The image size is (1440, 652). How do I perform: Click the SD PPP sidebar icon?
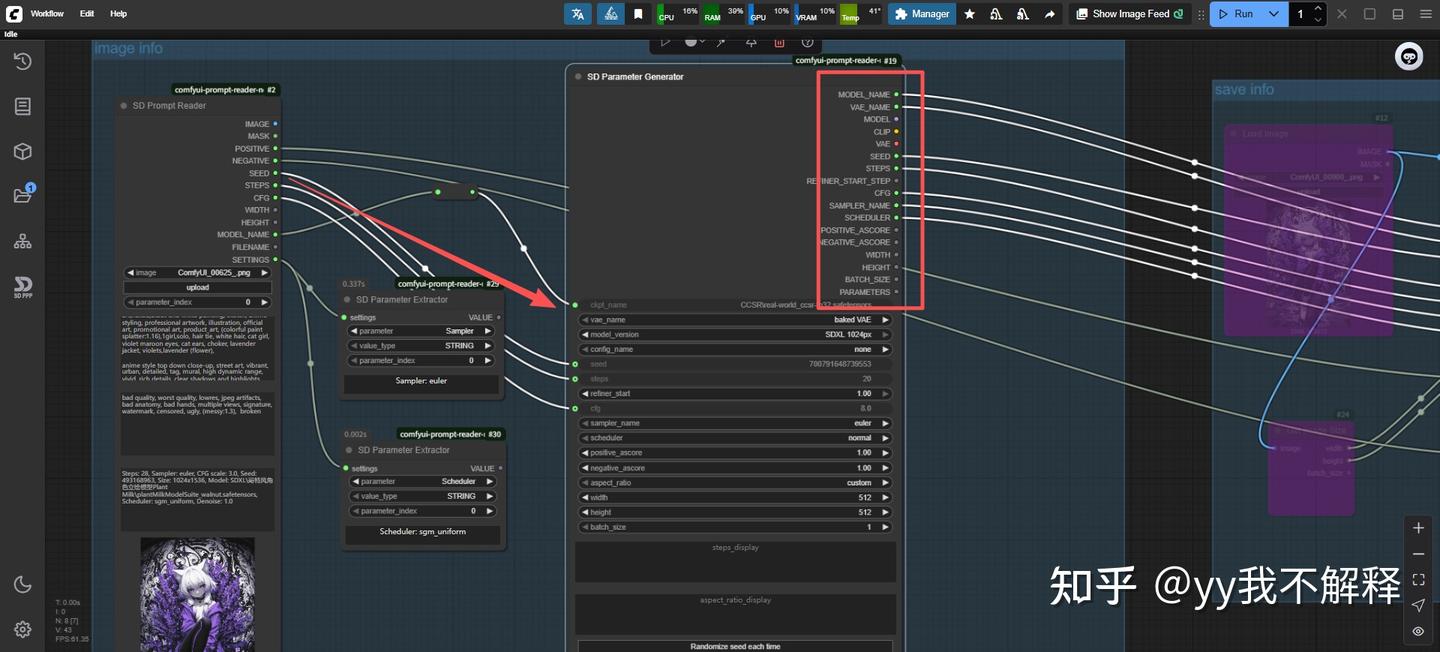[22, 287]
